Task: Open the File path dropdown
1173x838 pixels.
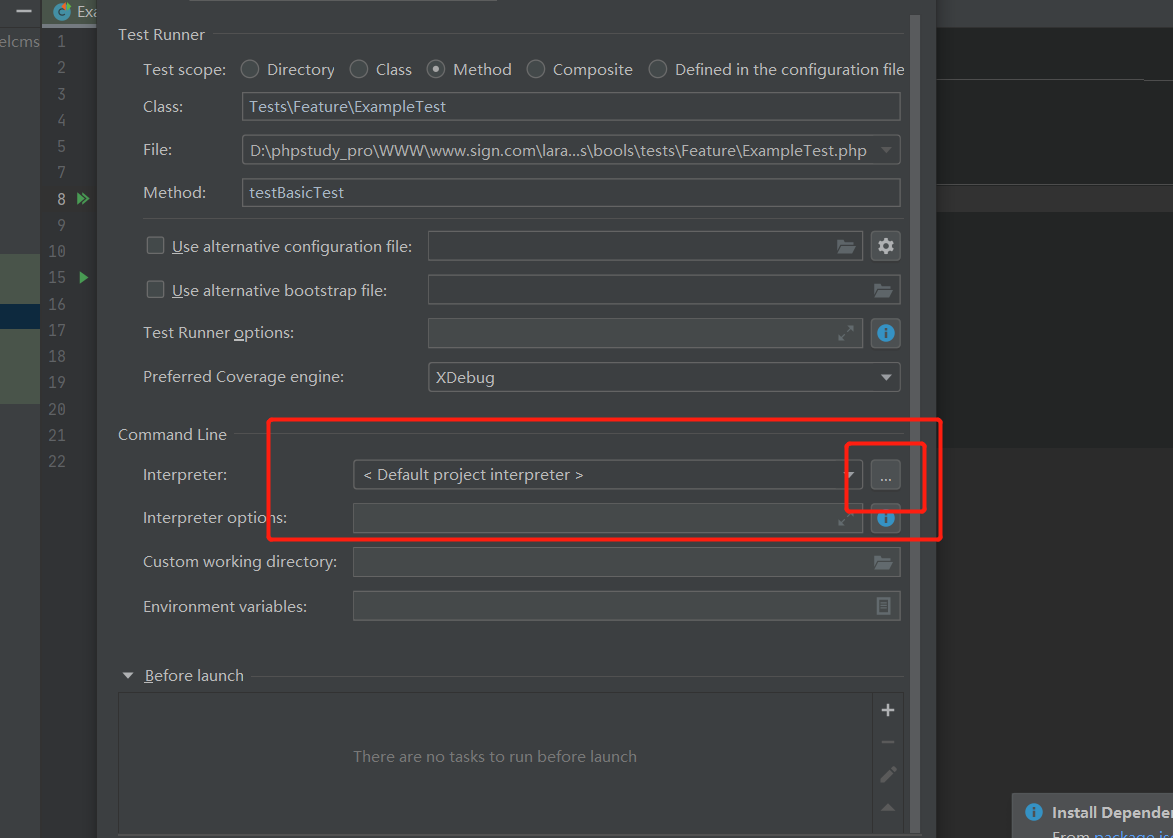Action: 886,150
